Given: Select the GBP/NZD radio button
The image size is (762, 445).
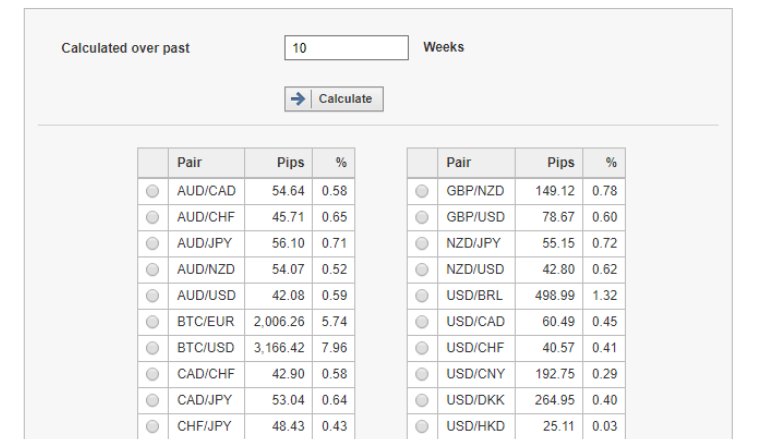Looking at the screenshot, I should pos(422,191).
